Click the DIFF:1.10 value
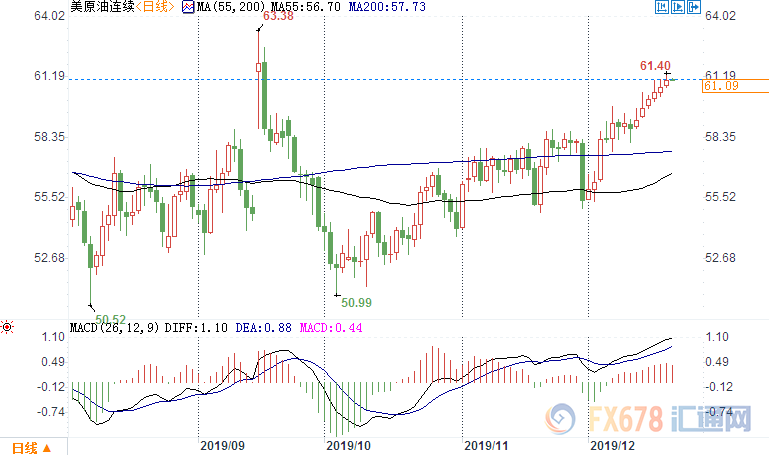Viewport: 769px width, 455px height. click(196, 328)
